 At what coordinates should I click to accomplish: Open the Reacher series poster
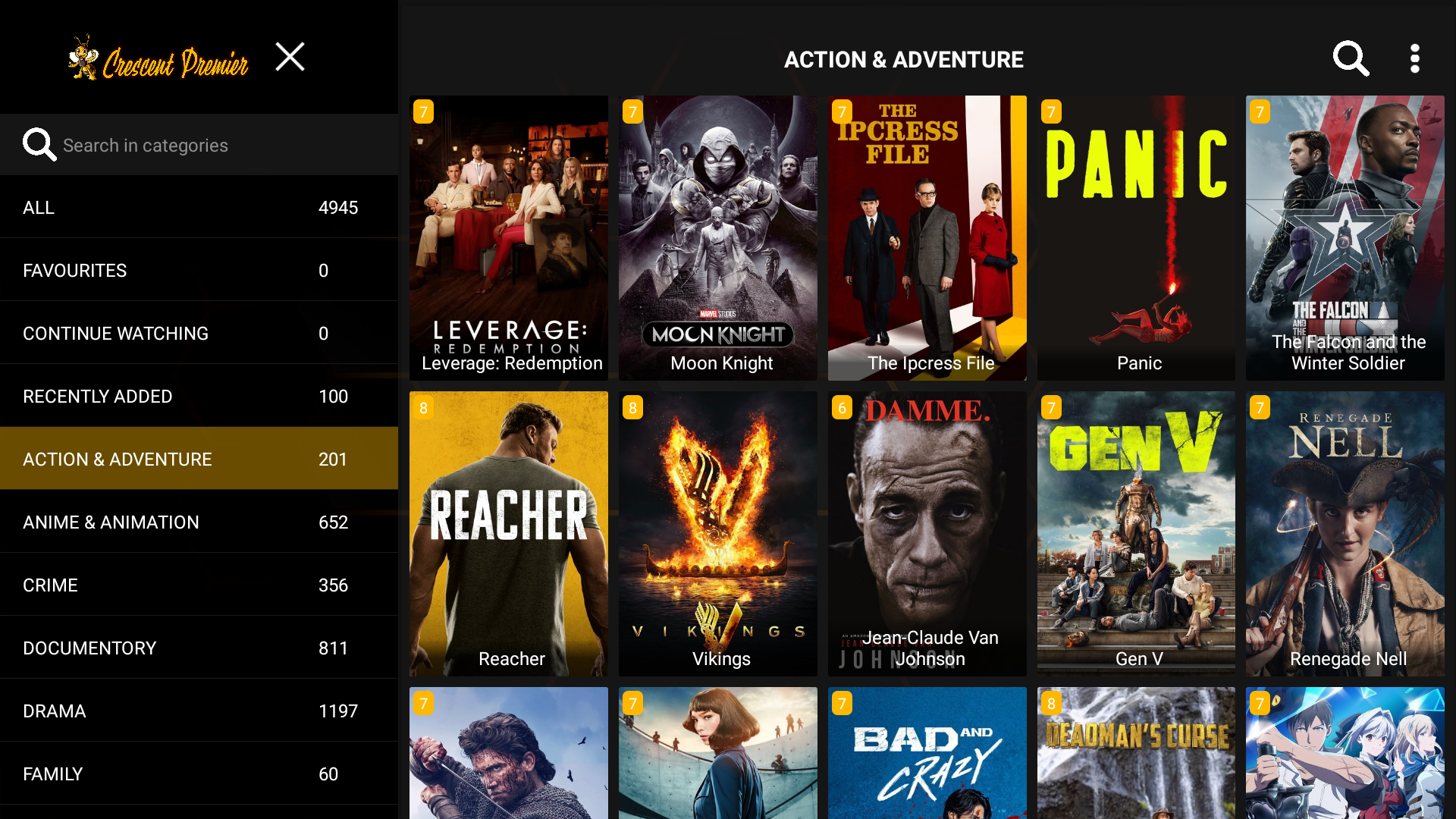[x=509, y=534]
